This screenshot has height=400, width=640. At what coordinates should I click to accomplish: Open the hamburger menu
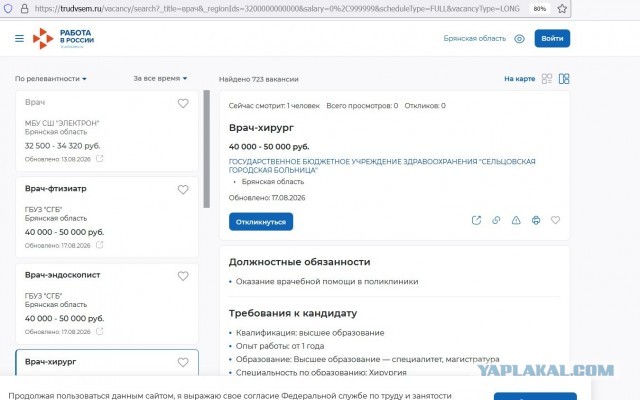point(19,38)
